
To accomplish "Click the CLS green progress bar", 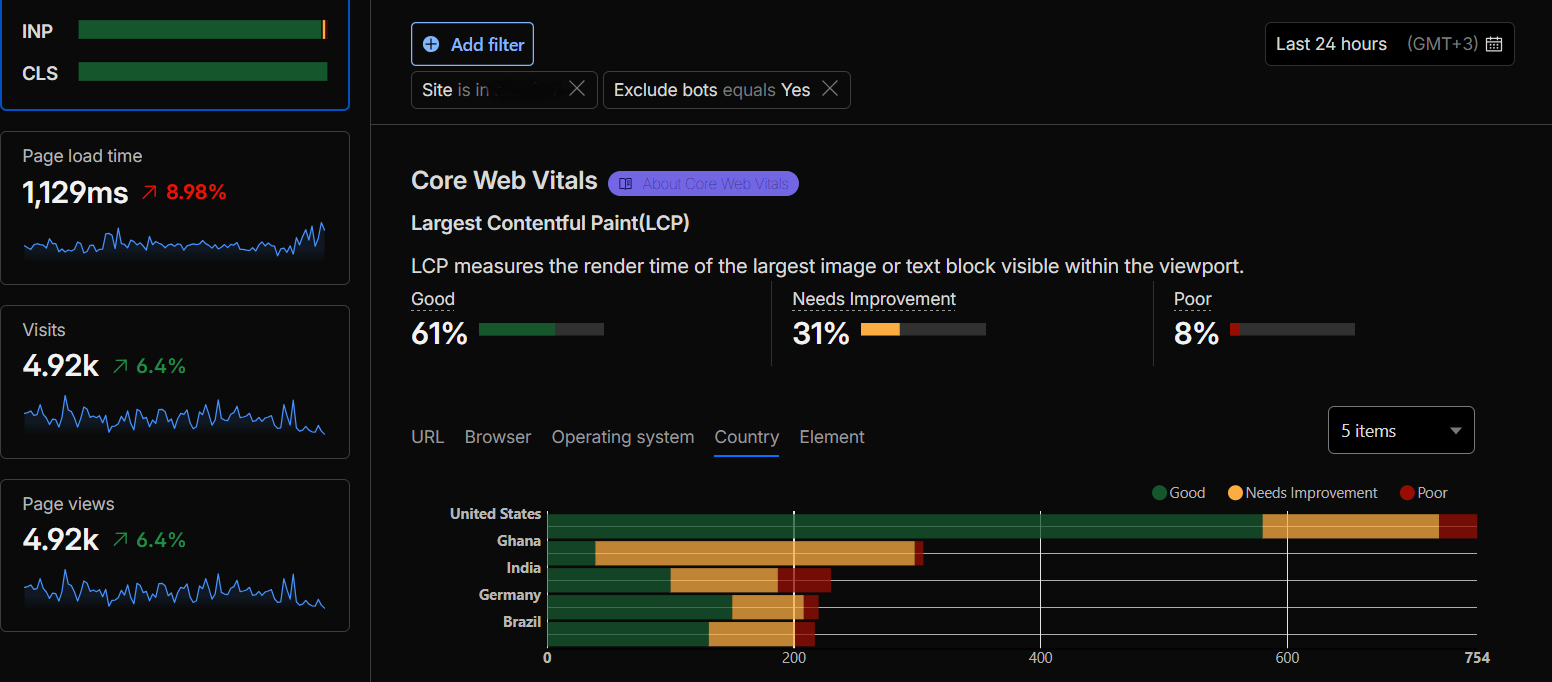I will pyautogui.click(x=203, y=72).
